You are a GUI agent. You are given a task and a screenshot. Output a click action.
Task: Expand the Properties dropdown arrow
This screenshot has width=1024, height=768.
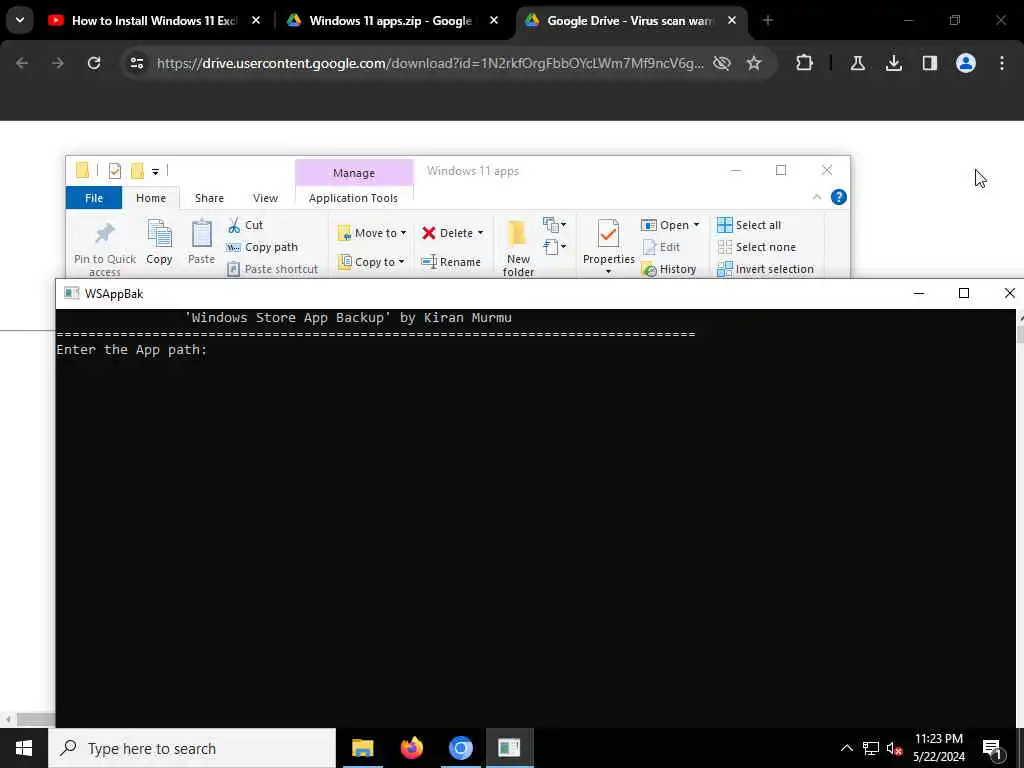[608, 272]
